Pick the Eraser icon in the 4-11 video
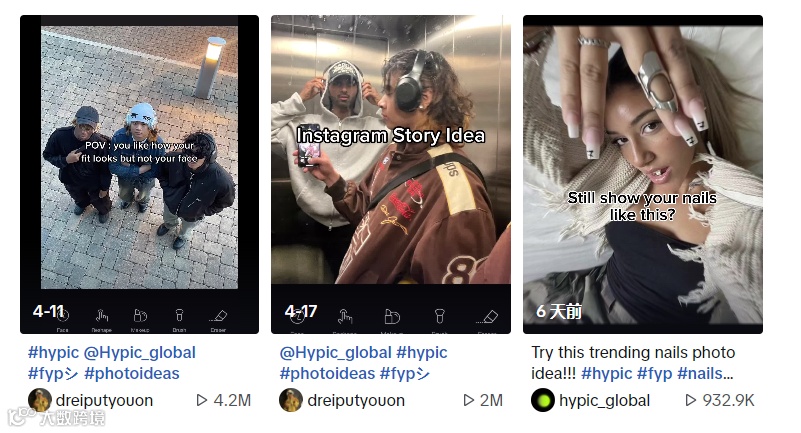This screenshot has width=801, height=433. pyautogui.click(x=218, y=316)
